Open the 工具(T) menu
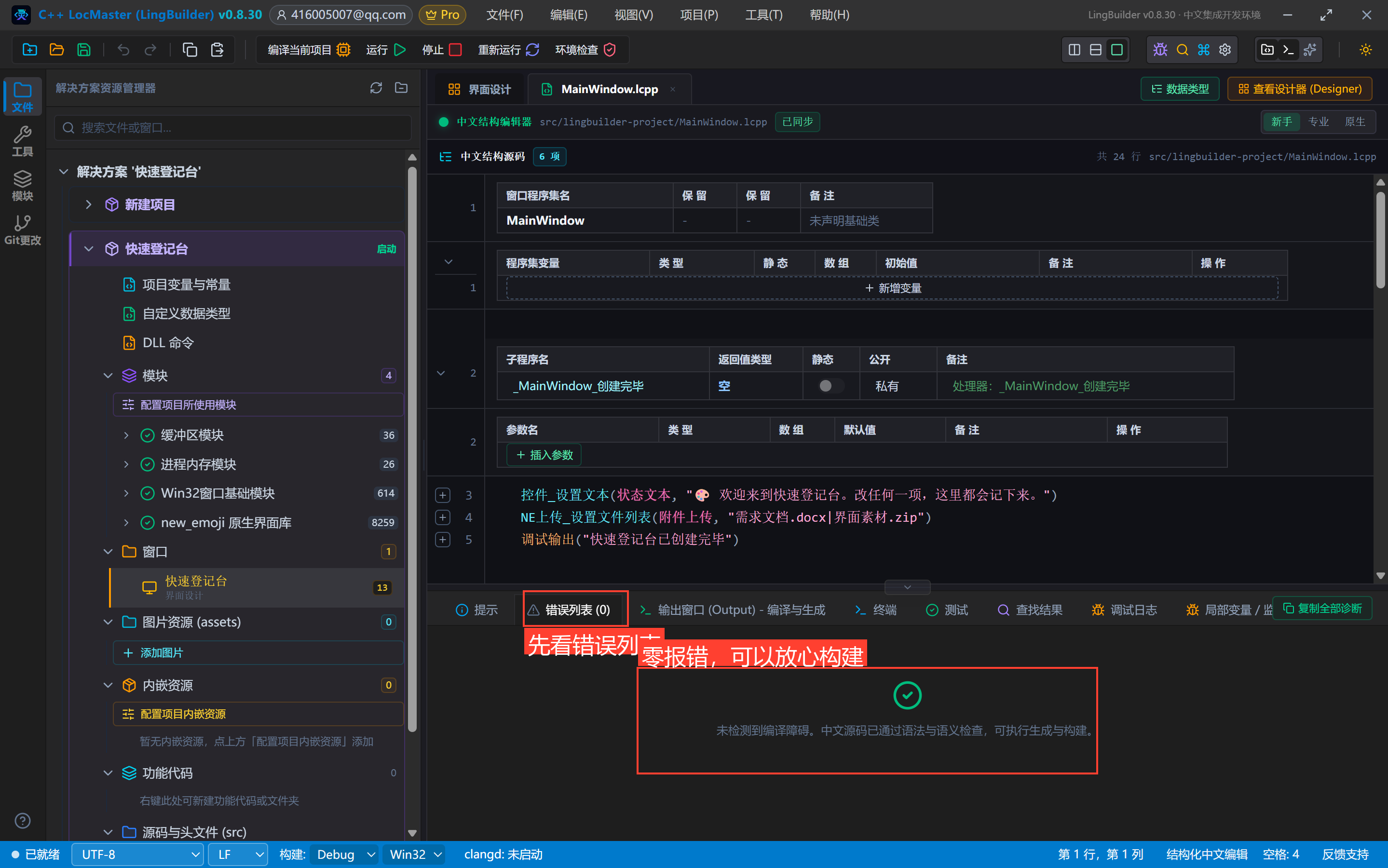This screenshot has width=1388, height=868. [763, 15]
